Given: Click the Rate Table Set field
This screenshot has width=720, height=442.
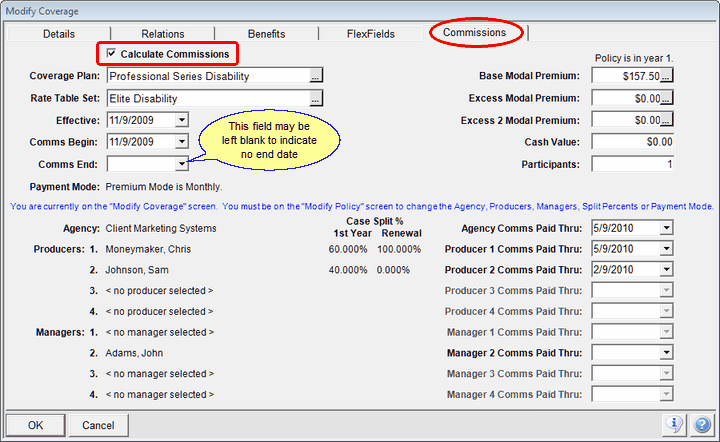Looking at the screenshot, I should (x=208, y=98).
